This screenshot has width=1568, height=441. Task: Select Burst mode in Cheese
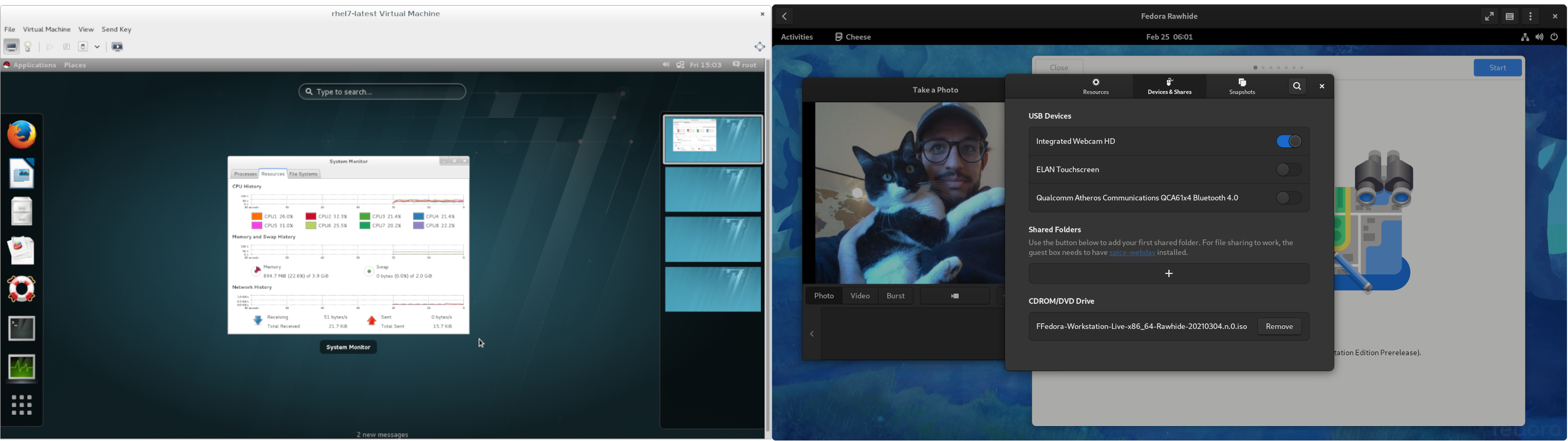click(896, 296)
